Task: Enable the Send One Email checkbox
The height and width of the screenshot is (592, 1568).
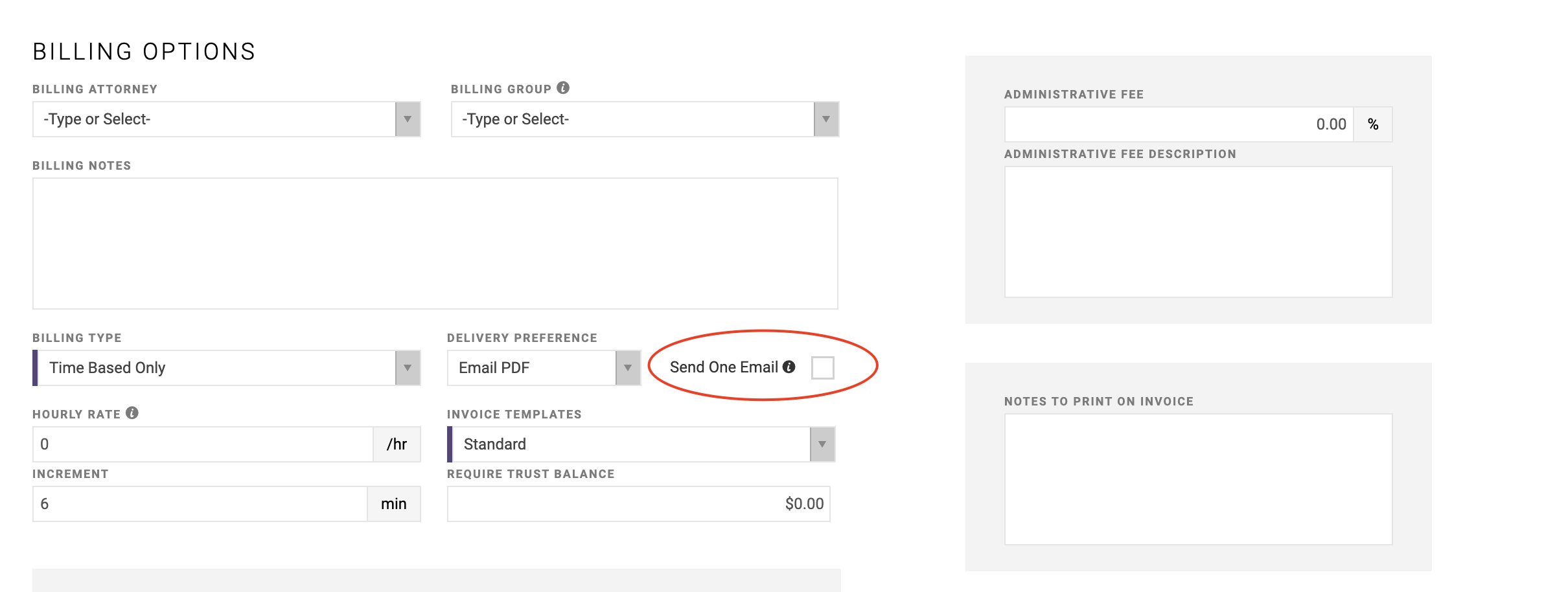Action: (822, 367)
